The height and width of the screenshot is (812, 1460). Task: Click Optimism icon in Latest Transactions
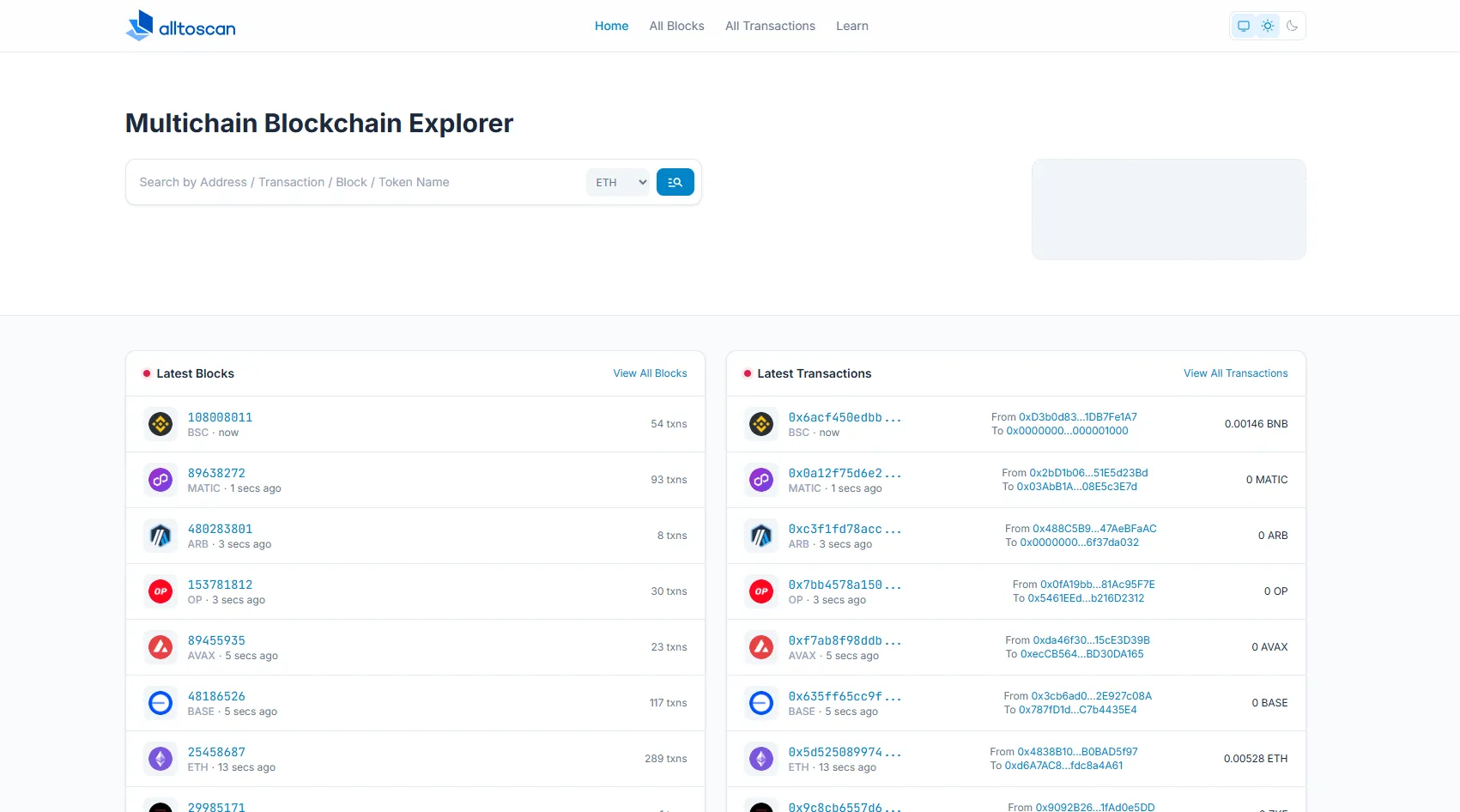[x=761, y=591]
